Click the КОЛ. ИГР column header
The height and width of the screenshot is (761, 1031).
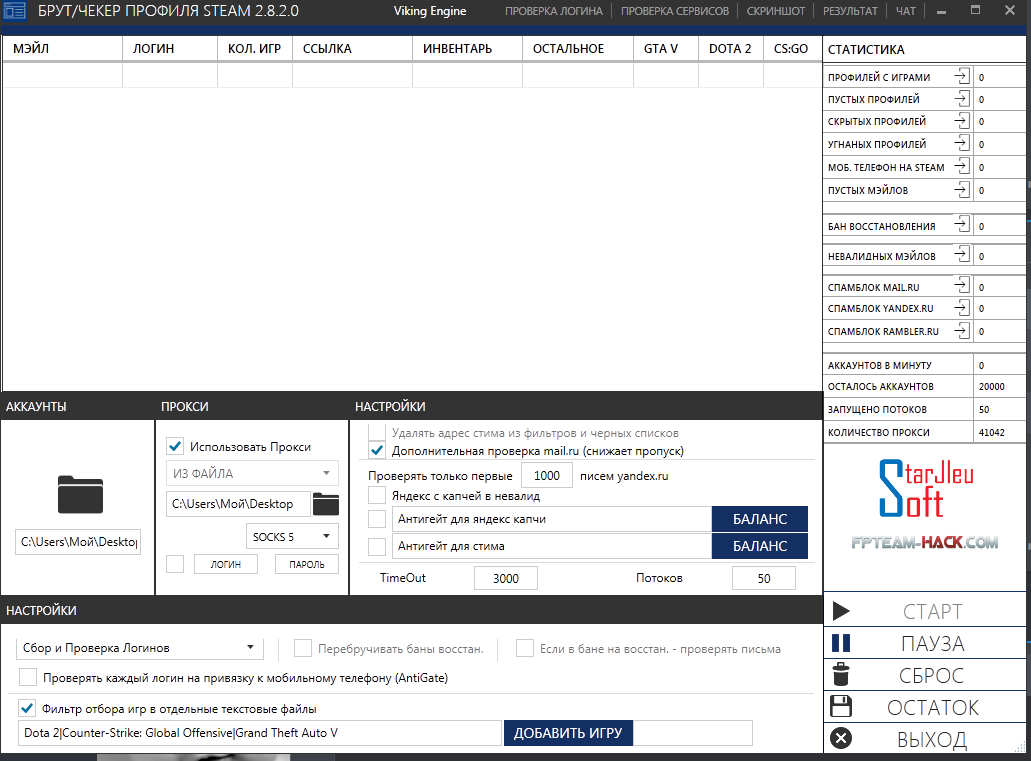tap(255, 49)
